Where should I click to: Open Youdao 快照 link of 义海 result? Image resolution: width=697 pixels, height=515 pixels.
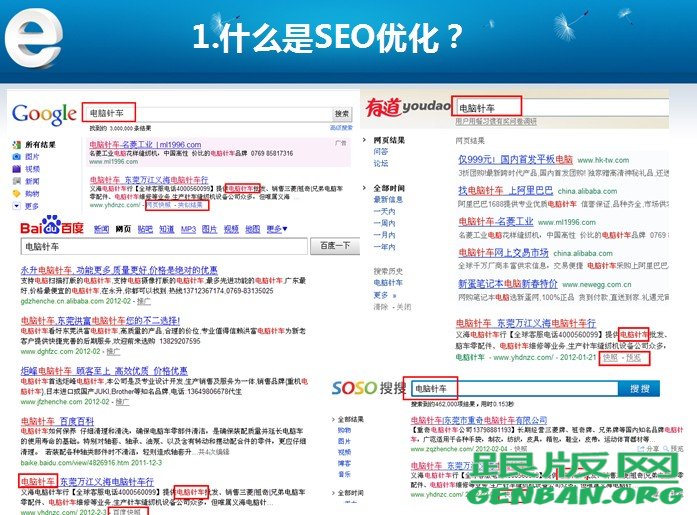(610, 357)
